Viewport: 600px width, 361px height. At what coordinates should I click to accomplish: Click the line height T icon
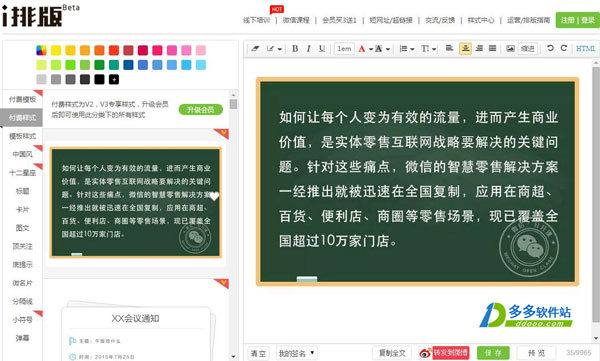[x=425, y=49]
